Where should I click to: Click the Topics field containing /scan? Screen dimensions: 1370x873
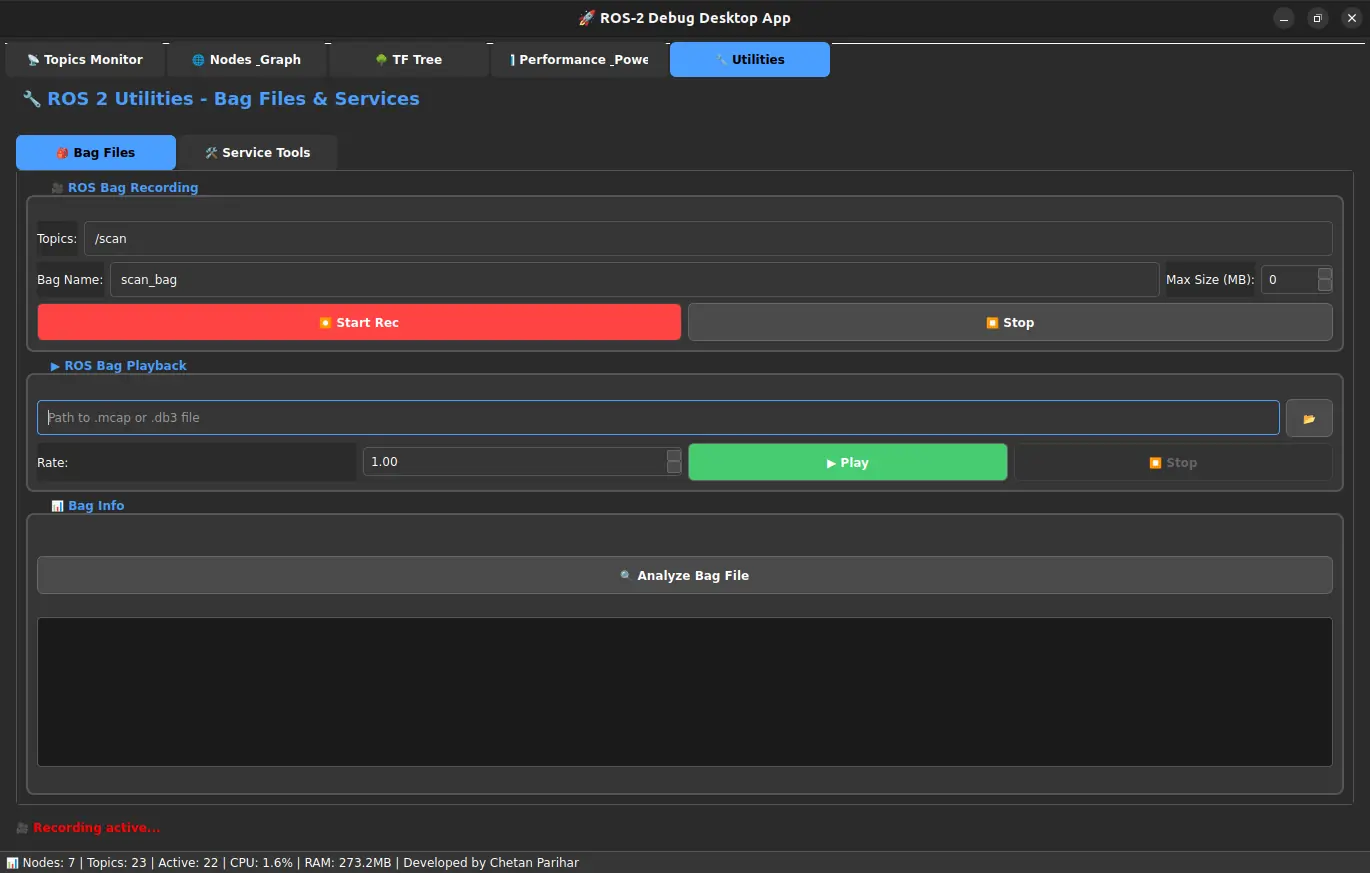pos(707,238)
